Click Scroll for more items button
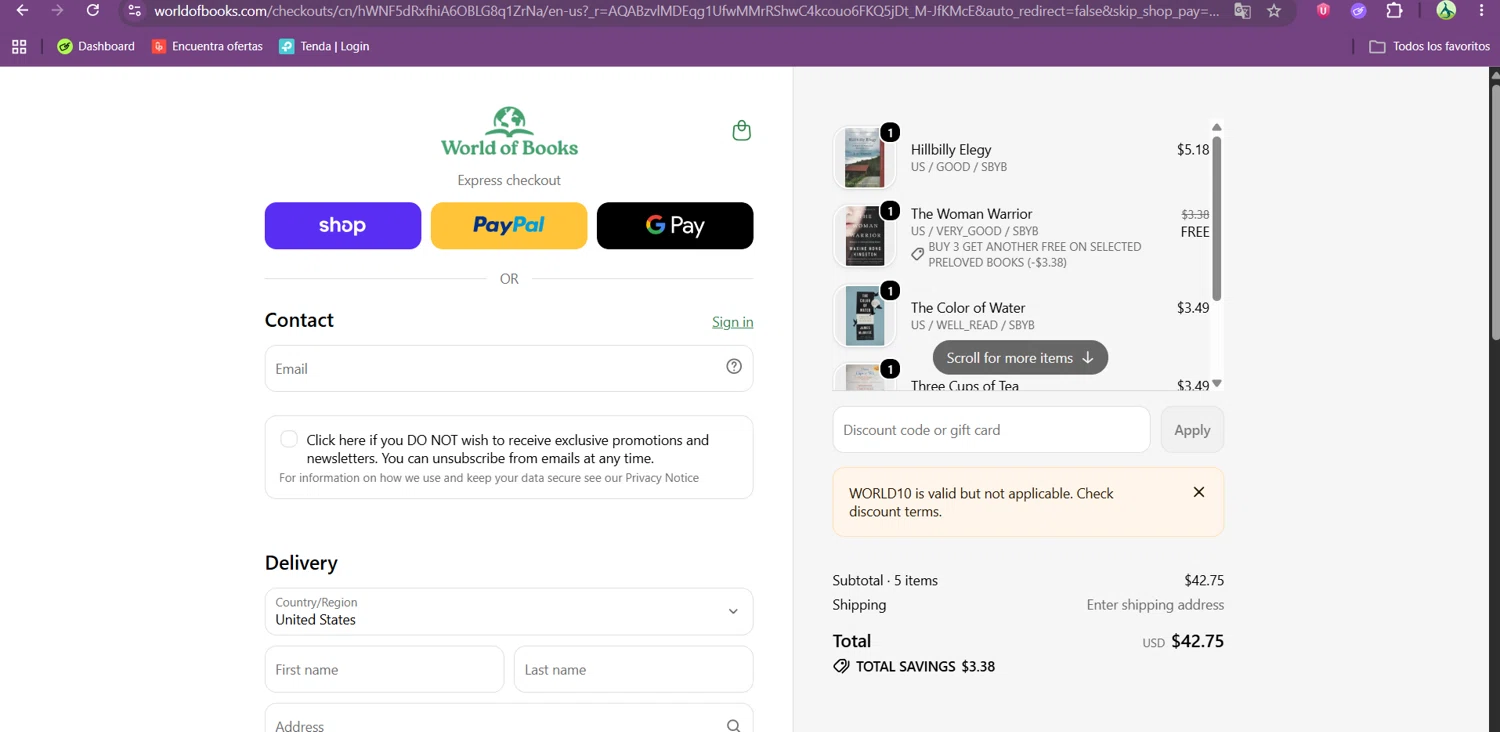 [x=1020, y=358]
